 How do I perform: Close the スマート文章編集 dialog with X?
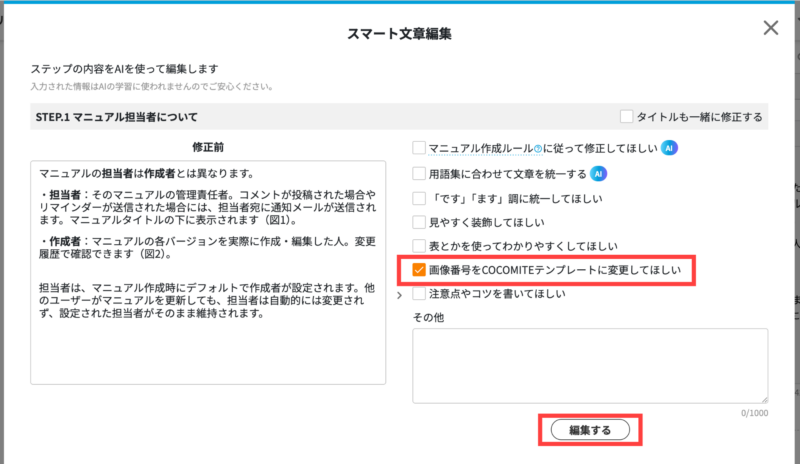(x=770, y=28)
